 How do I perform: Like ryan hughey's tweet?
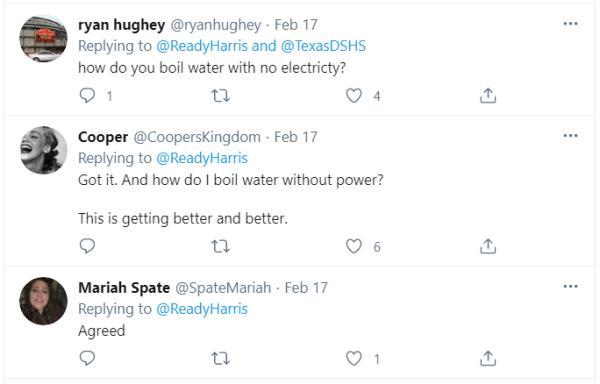coord(354,95)
